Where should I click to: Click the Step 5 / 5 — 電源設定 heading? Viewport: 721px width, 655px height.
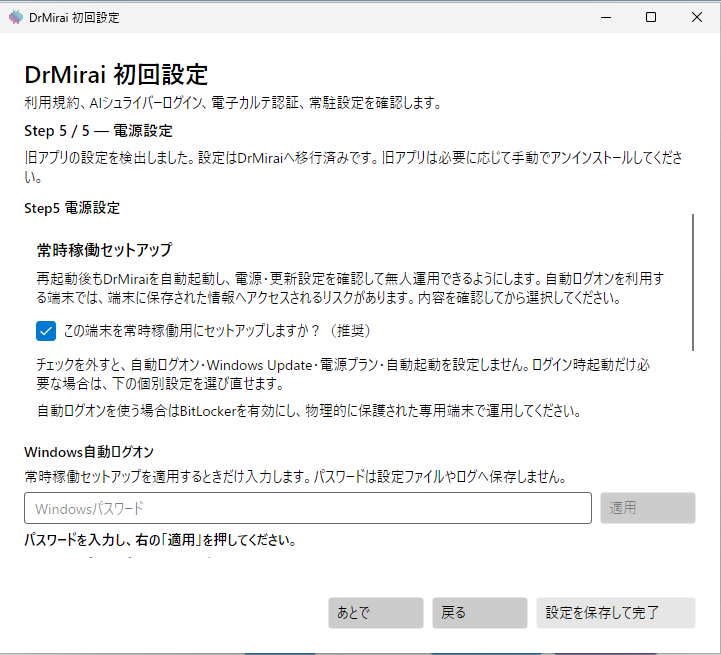pyautogui.click(x=98, y=131)
